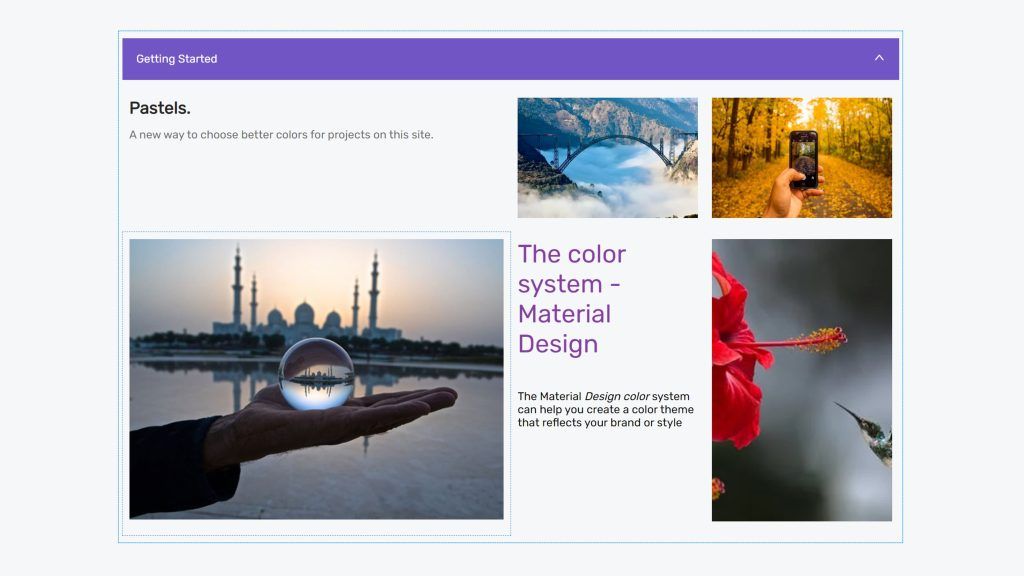
Task: Click the color system Material Design heading
Action: coord(572,298)
